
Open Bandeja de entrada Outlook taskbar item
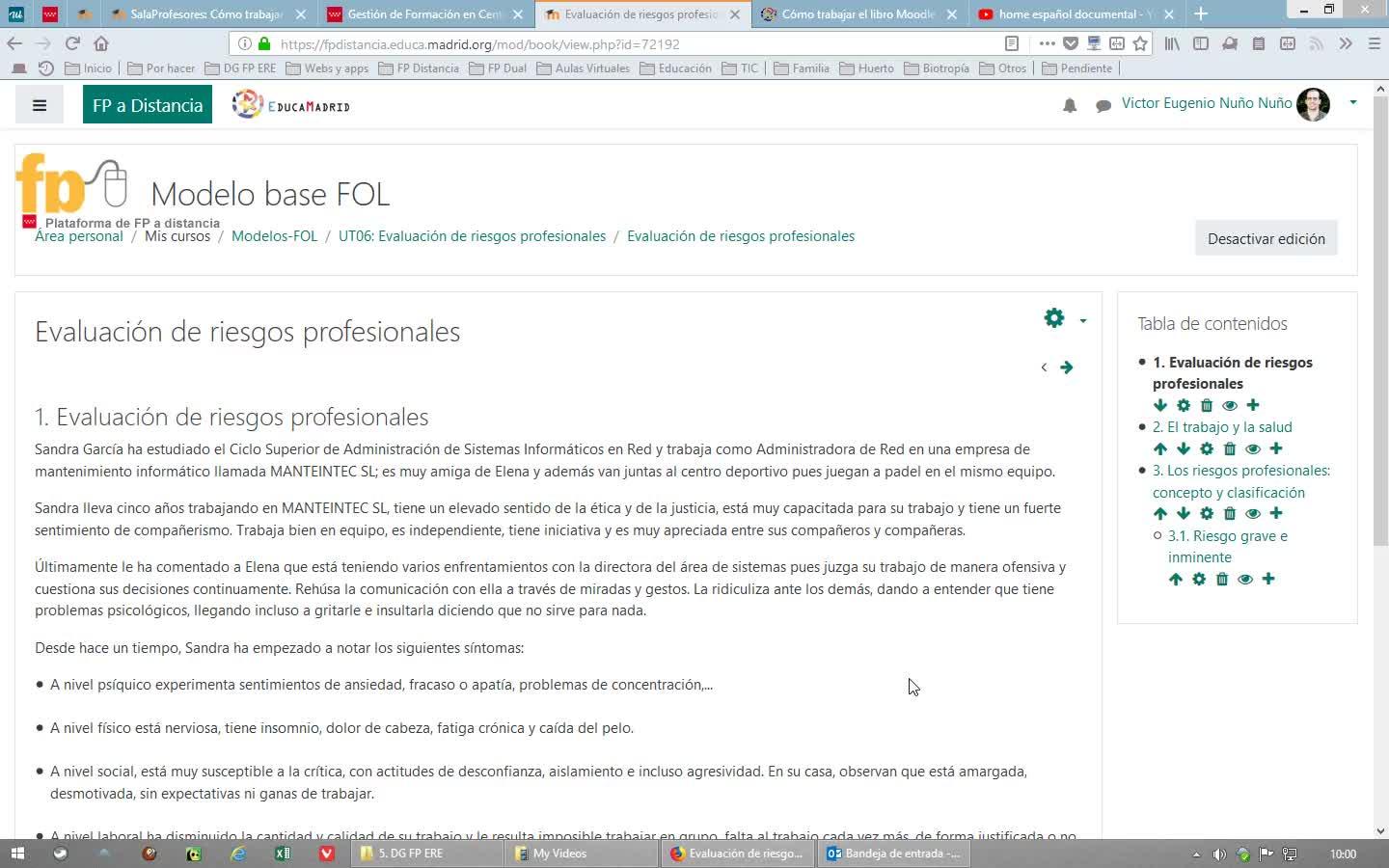pos(895,854)
